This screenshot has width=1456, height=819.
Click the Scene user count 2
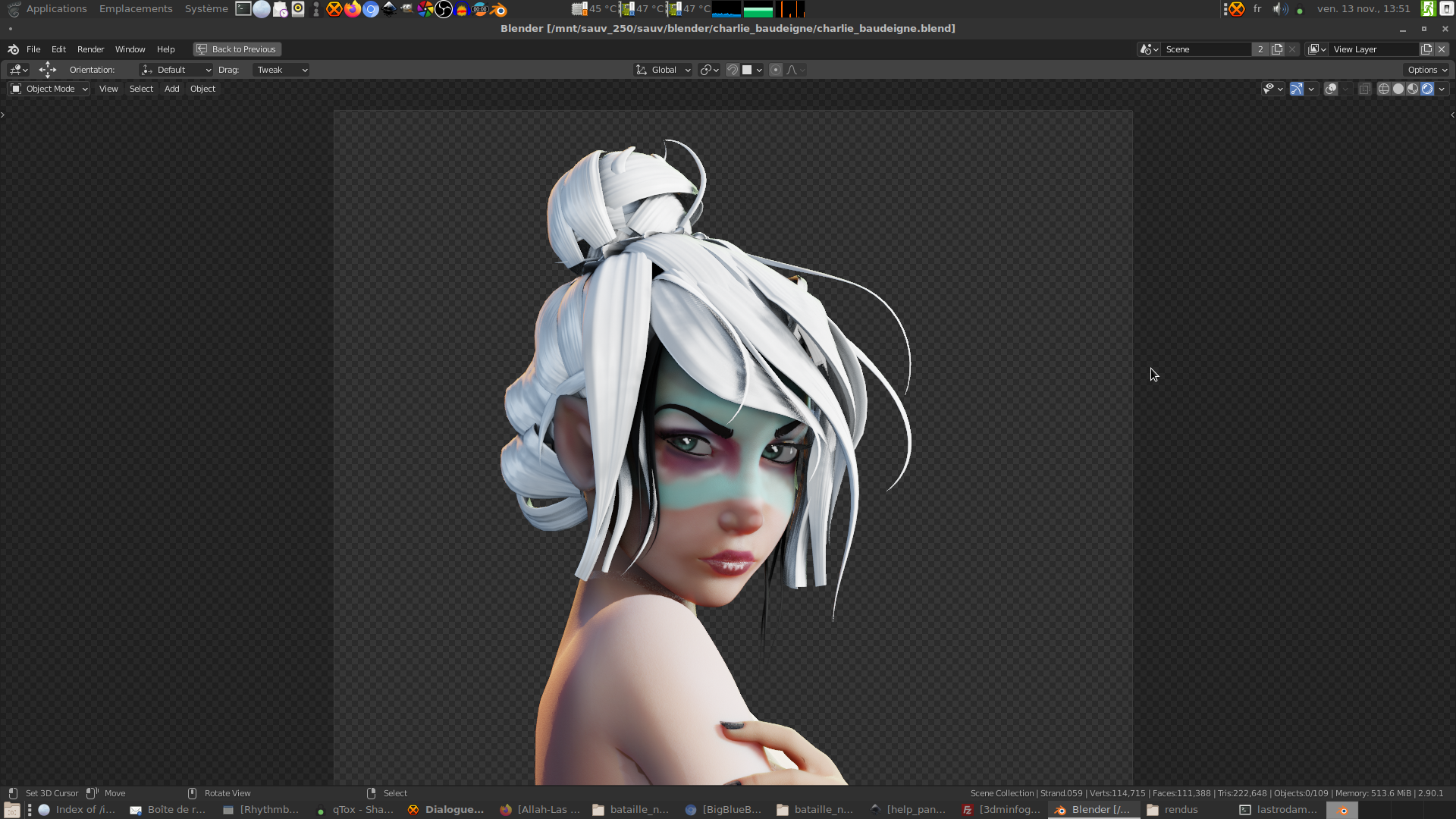[1260, 49]
